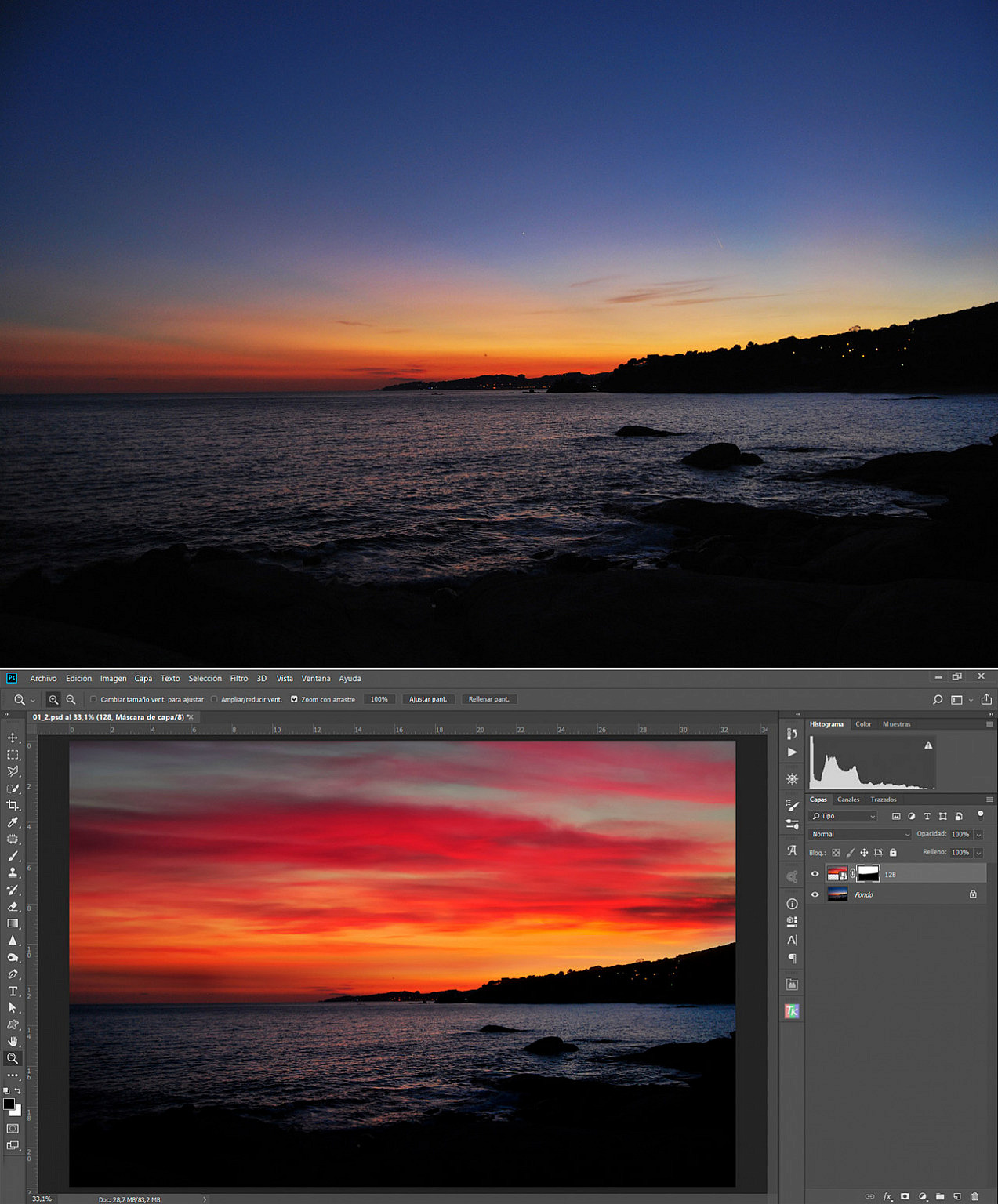Screen dimensions: 998x1204
Task: Switch to the Canales tab
Action: tap(848, 800)
